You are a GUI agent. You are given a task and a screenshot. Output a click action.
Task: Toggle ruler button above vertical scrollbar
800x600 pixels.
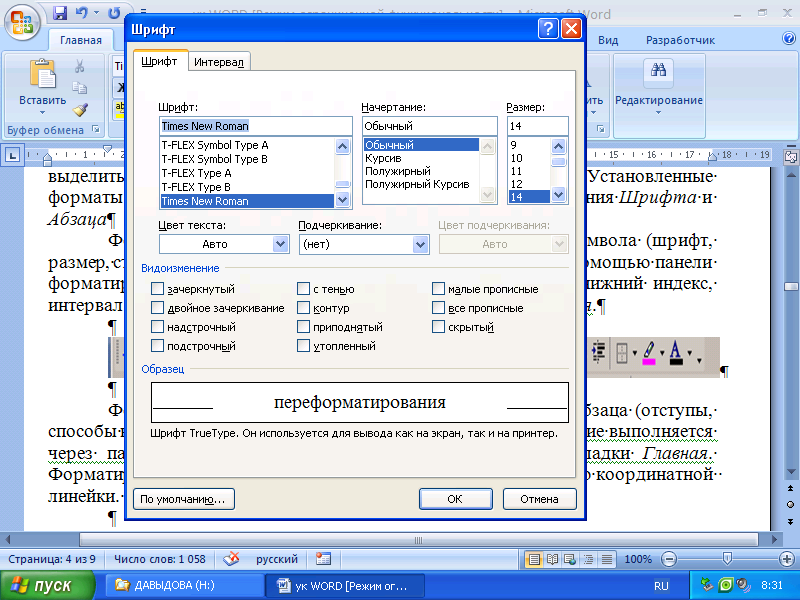point(791,157)
